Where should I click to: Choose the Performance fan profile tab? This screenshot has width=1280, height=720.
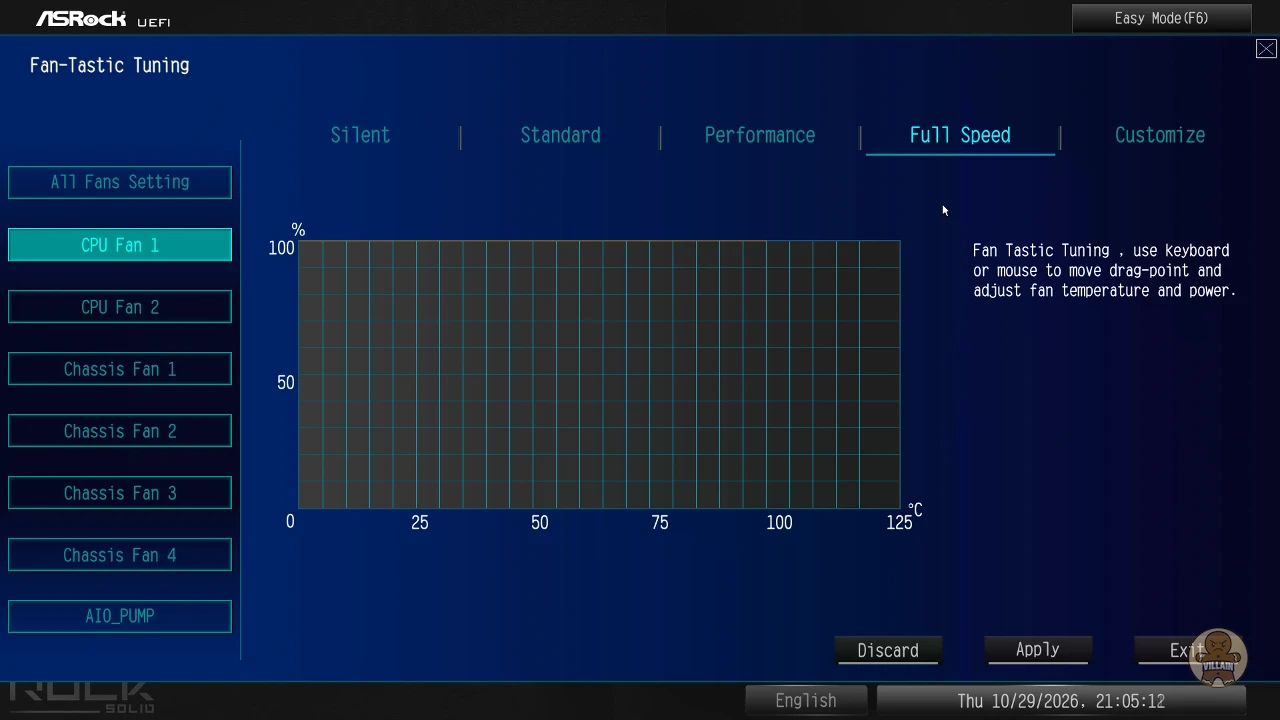(760, 135)
